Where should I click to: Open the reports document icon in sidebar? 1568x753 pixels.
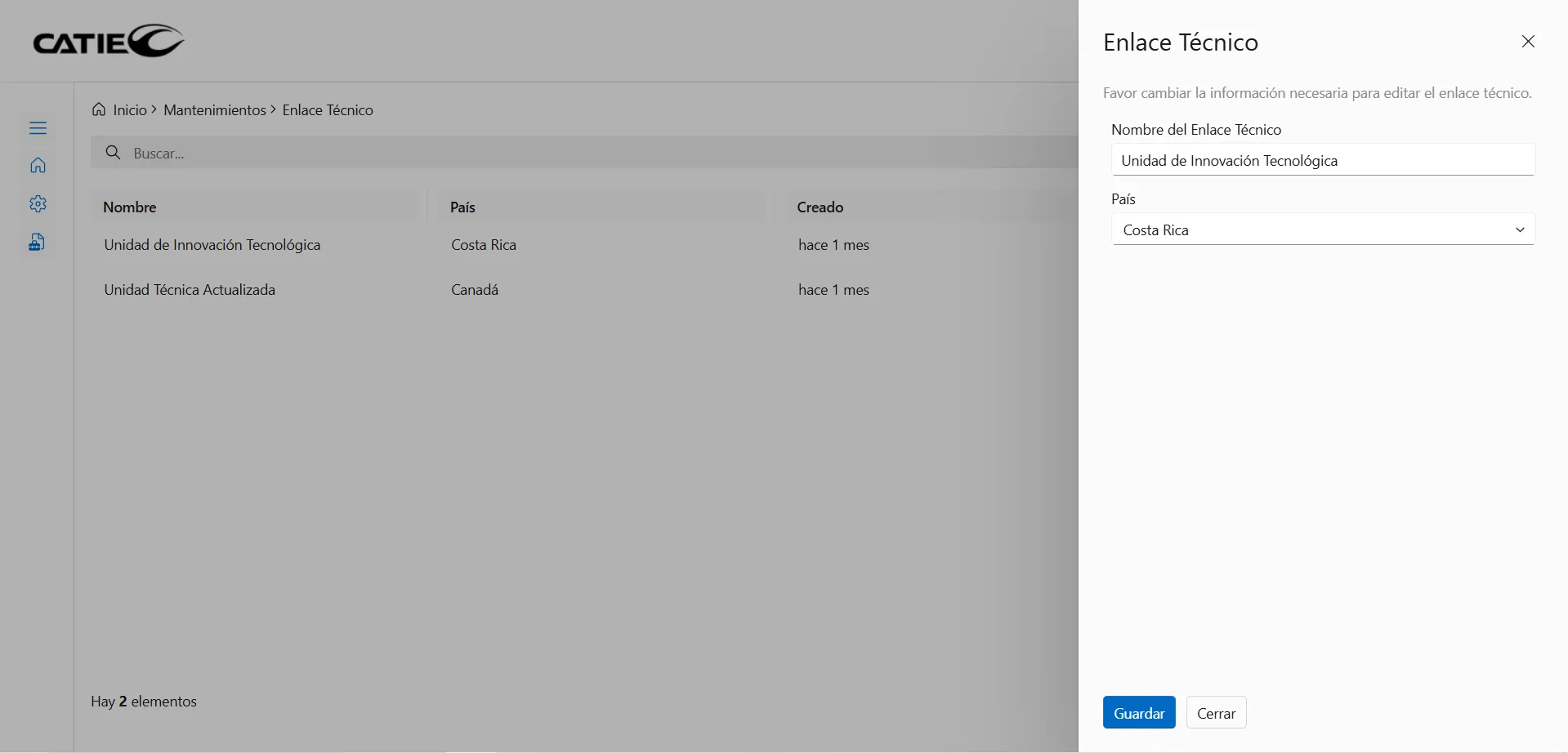coord(38,242)
